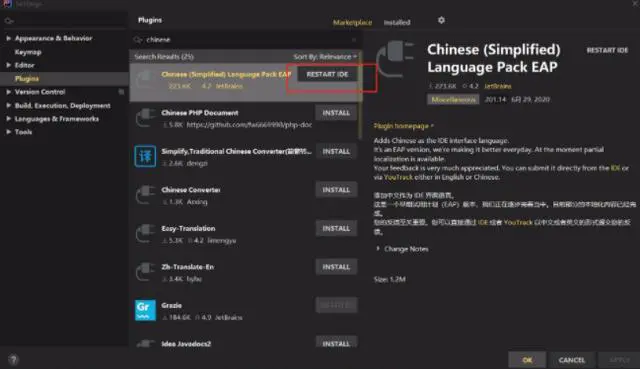Switch to the Installed tab
Viewport: 640px width, 369px height.
(397, 22)
